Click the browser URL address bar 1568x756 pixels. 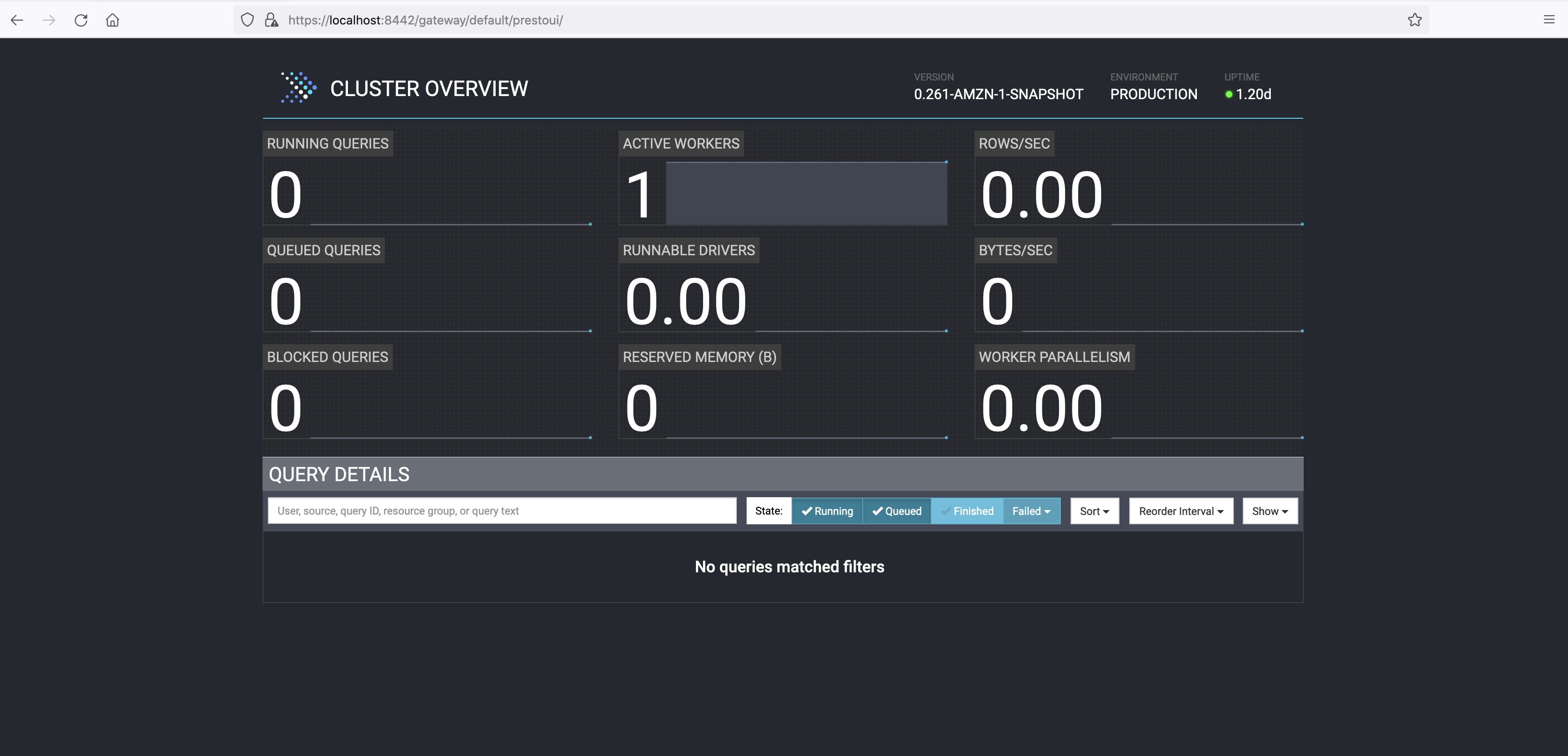791,20
